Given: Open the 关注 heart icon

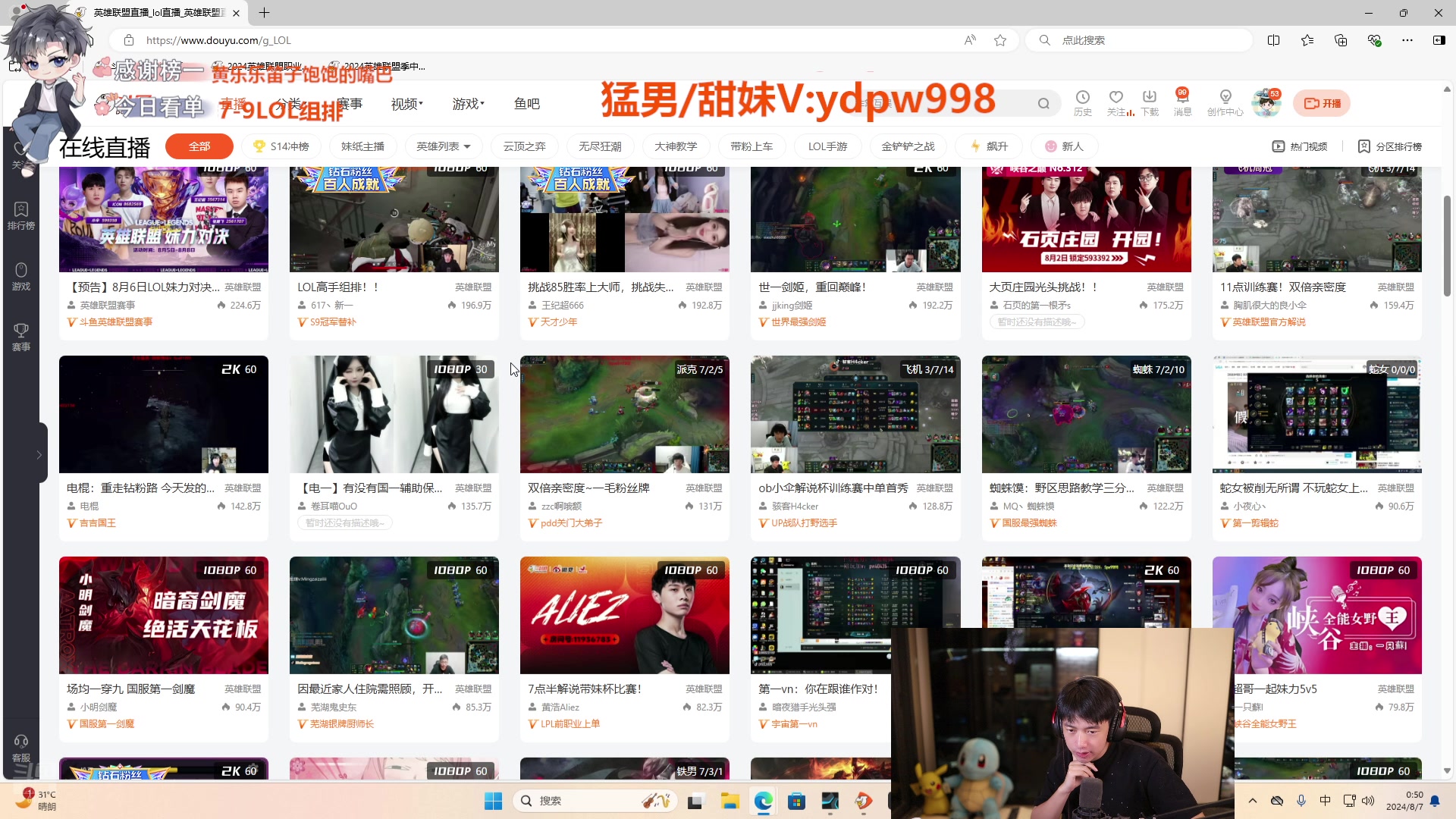Looking at the screenshot, I should 1116,103.
